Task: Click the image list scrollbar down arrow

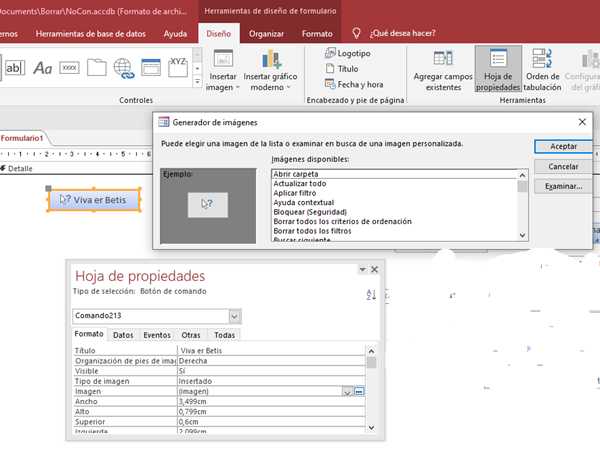Action: [x=522, y=233]
